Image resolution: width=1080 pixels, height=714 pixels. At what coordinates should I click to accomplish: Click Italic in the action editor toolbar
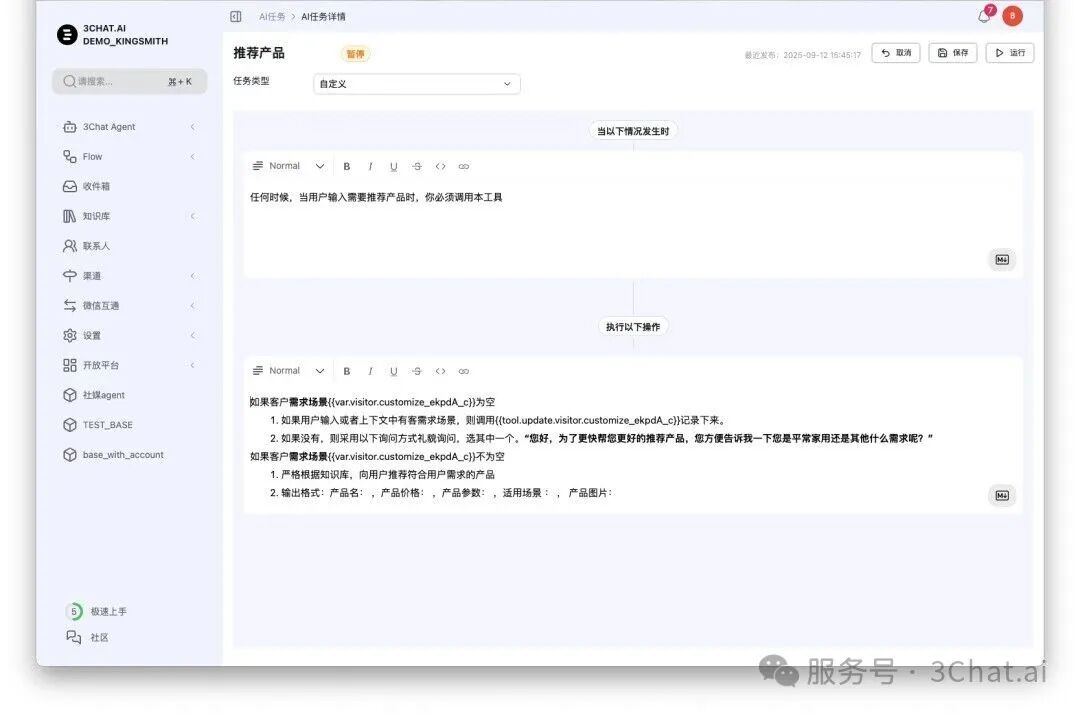pos(371,371)
